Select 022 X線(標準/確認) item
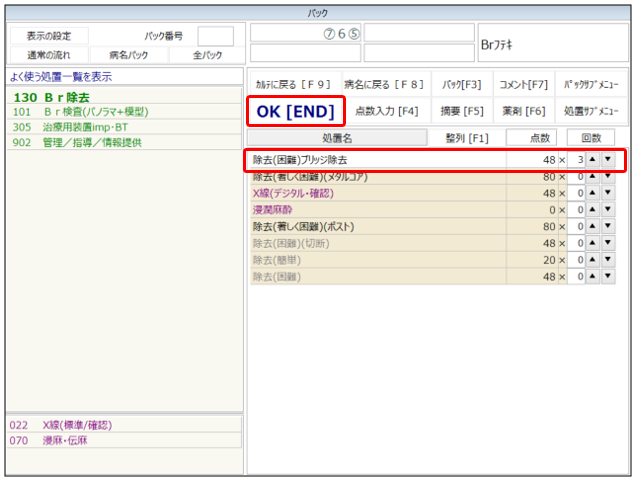 point(75,425)
